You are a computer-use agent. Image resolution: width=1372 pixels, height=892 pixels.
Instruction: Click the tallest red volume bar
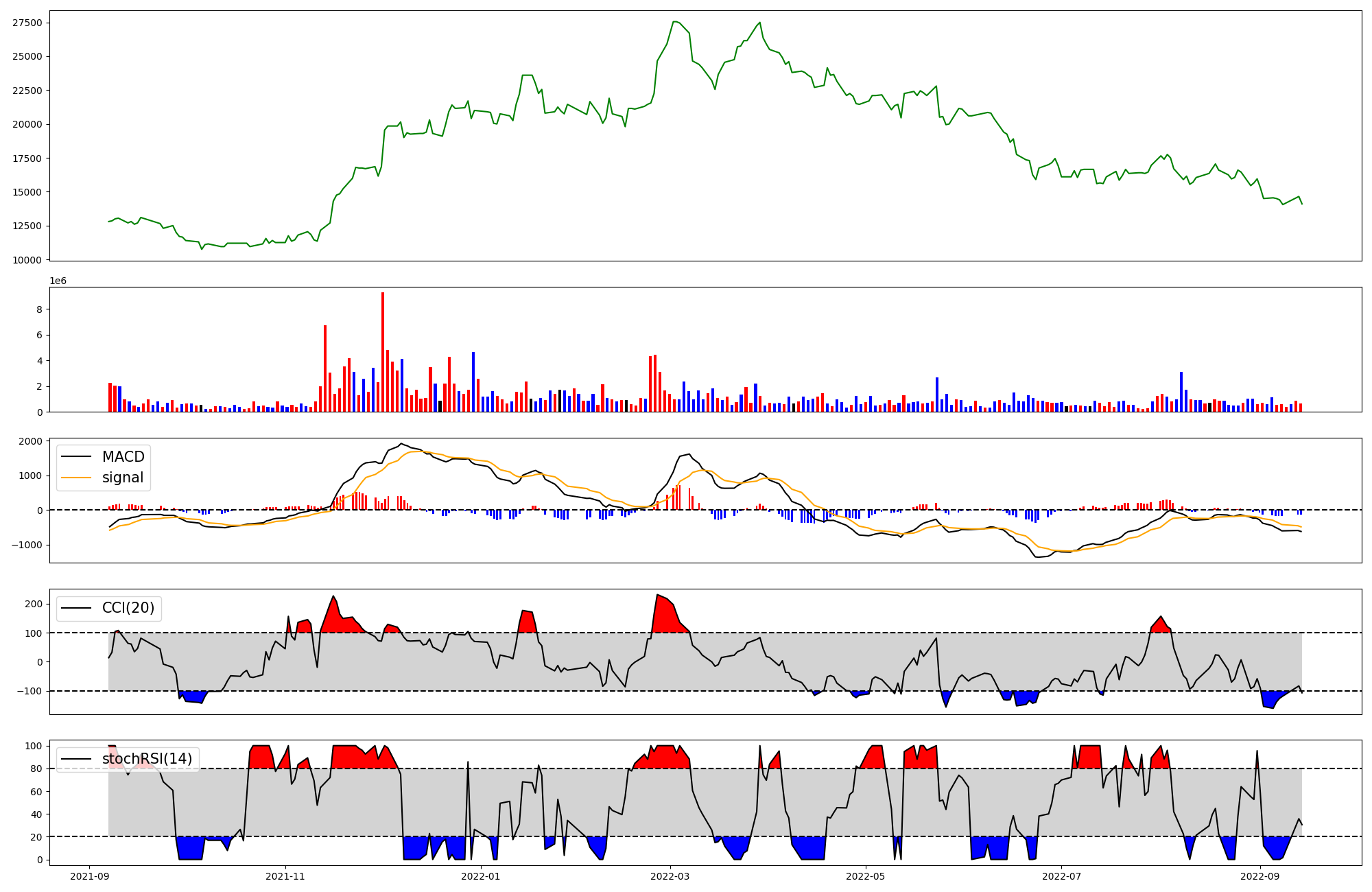click(383, 352)
